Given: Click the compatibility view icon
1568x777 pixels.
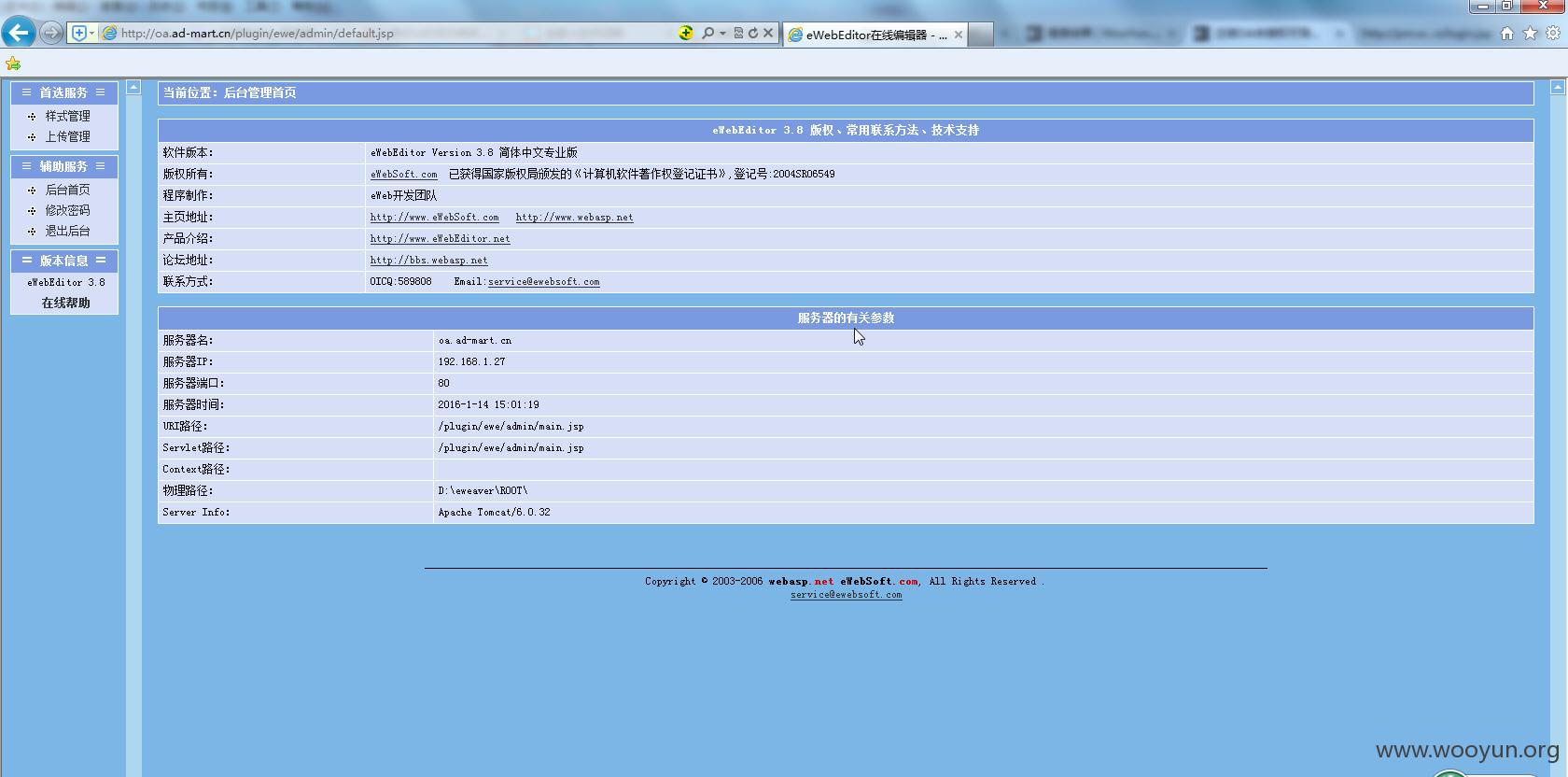Looking at the screenshot, I should coord(738,33).
